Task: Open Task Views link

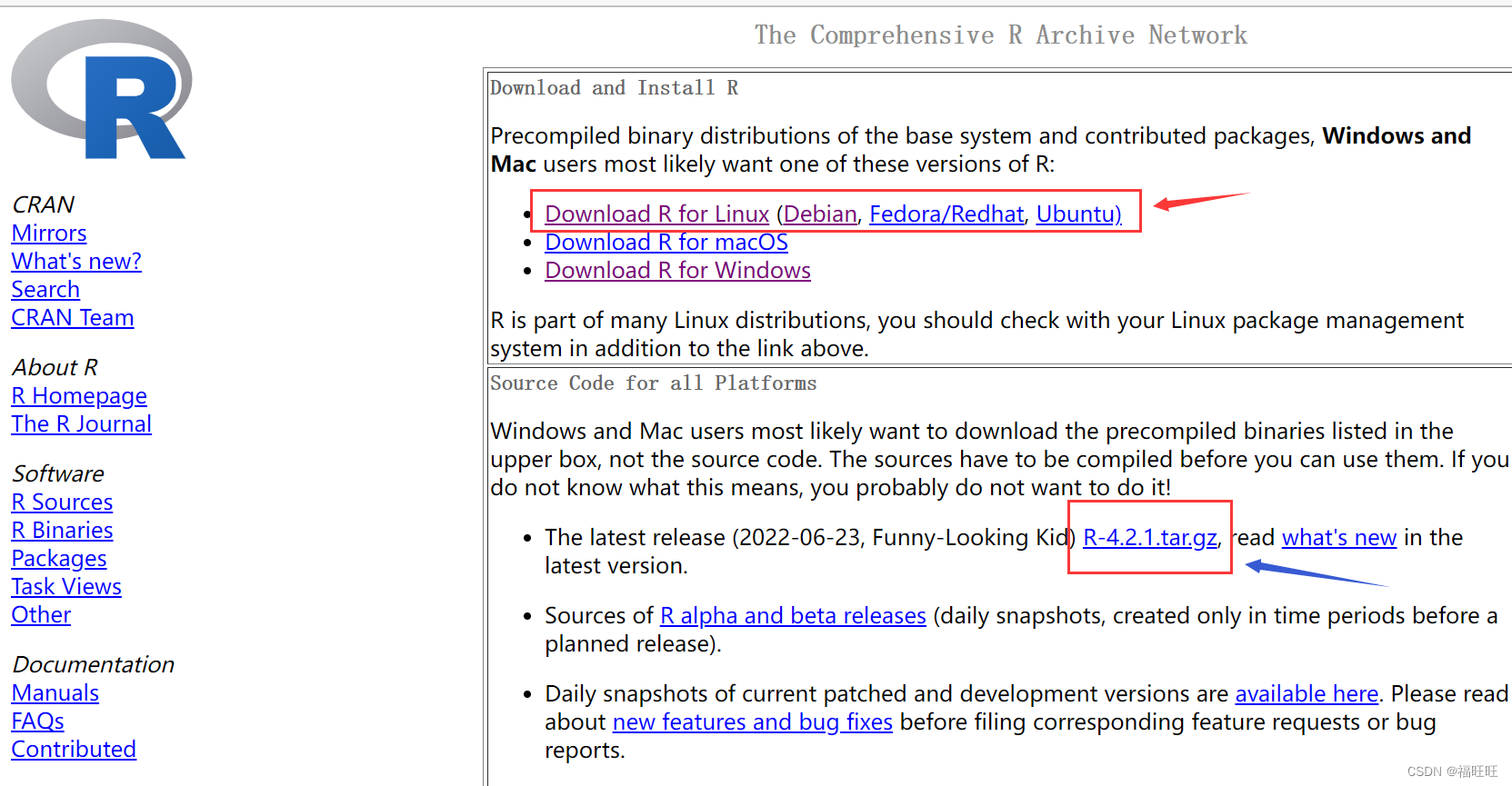Action: (x=66, y=587)
